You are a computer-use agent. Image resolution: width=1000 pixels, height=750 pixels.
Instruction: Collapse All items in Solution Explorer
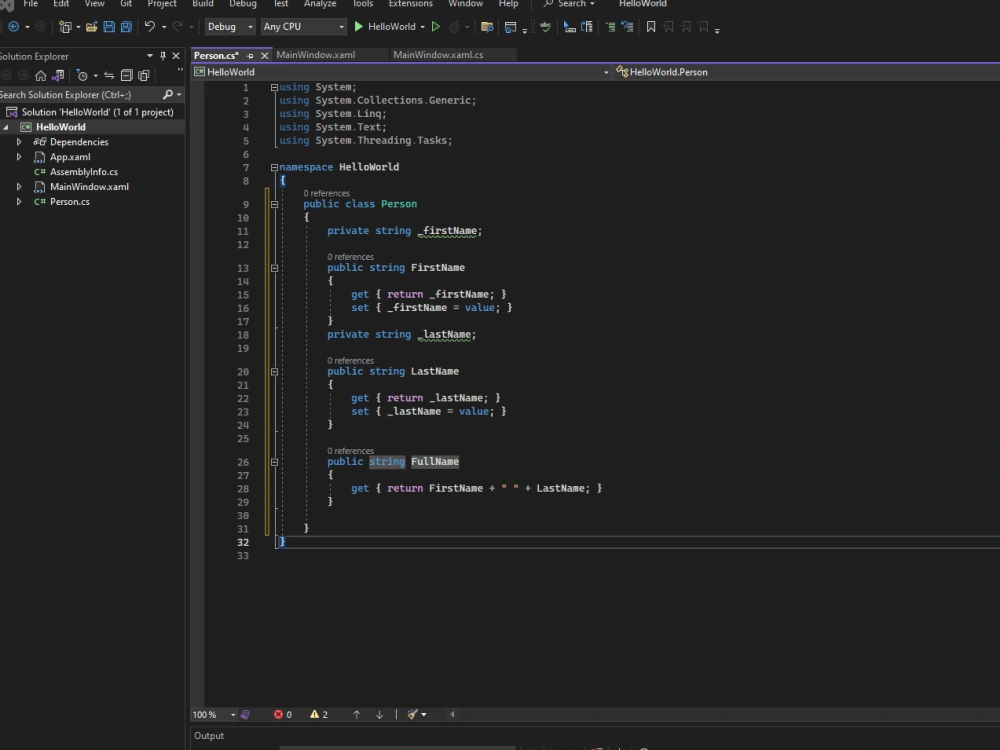128,75
